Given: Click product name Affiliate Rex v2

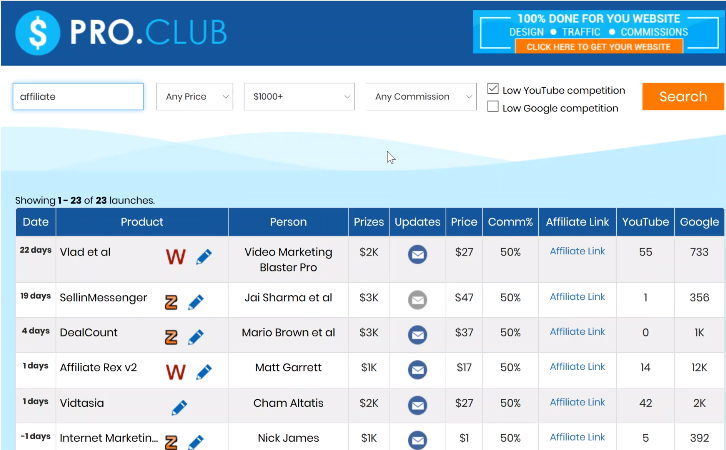Looking at the screenshot, I should 98,368.
